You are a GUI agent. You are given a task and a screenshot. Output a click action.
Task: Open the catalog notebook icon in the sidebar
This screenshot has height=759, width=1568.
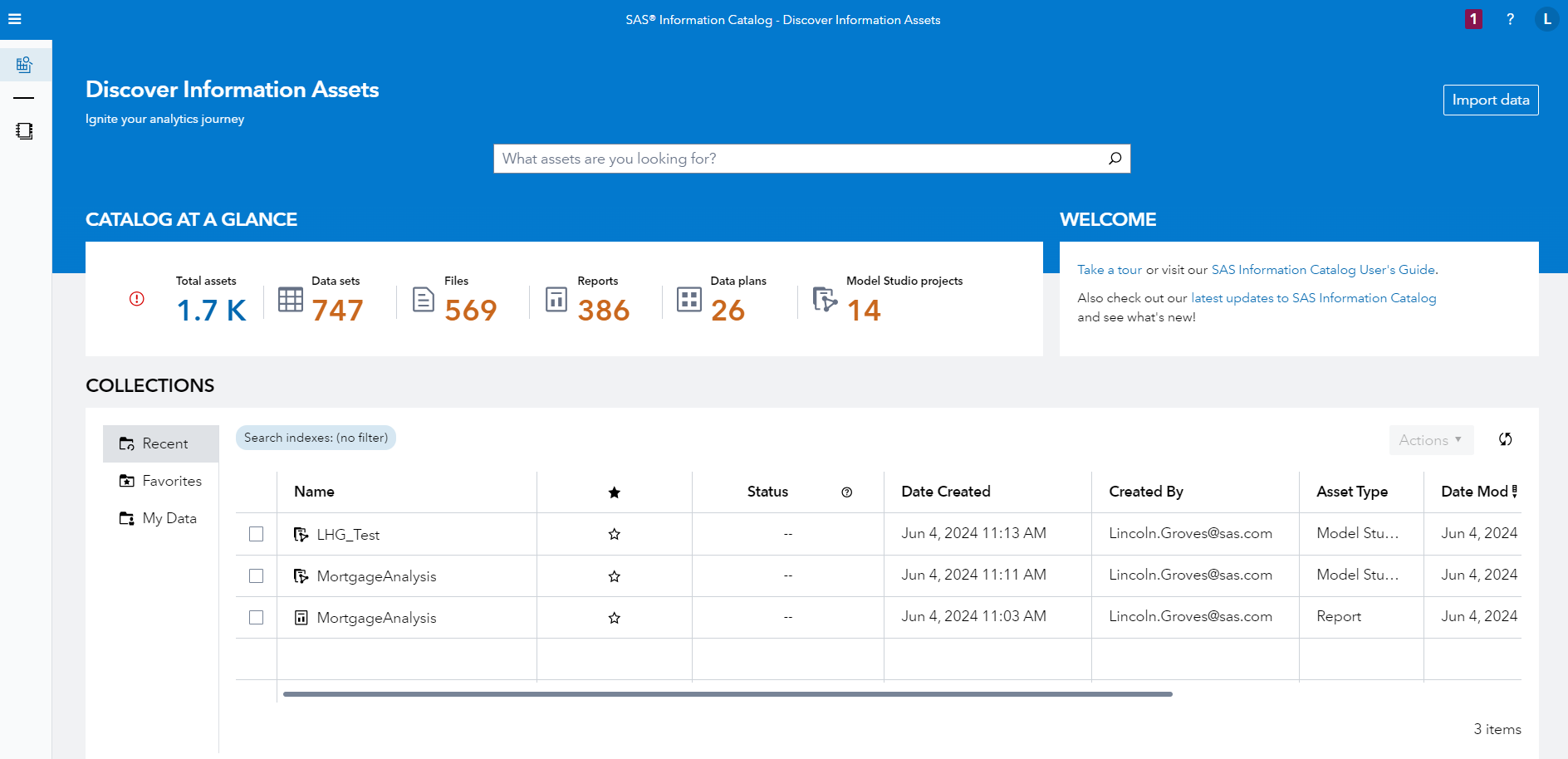[25, 130]
